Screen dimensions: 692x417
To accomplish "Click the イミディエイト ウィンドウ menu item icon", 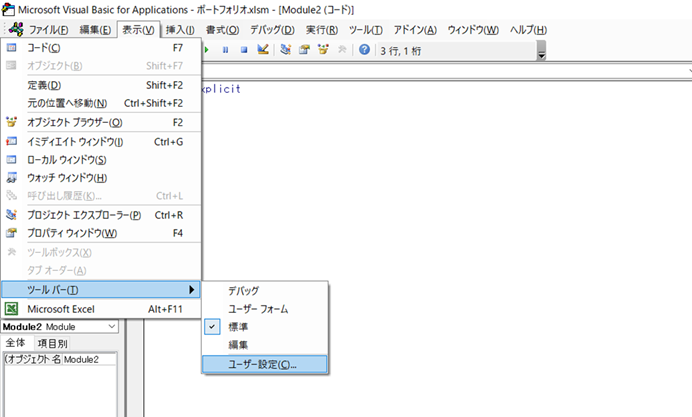I will 11,141.
